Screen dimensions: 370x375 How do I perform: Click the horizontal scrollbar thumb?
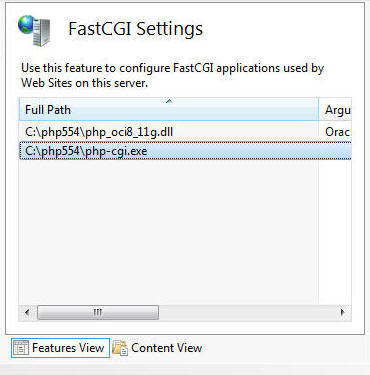[98, 313]
